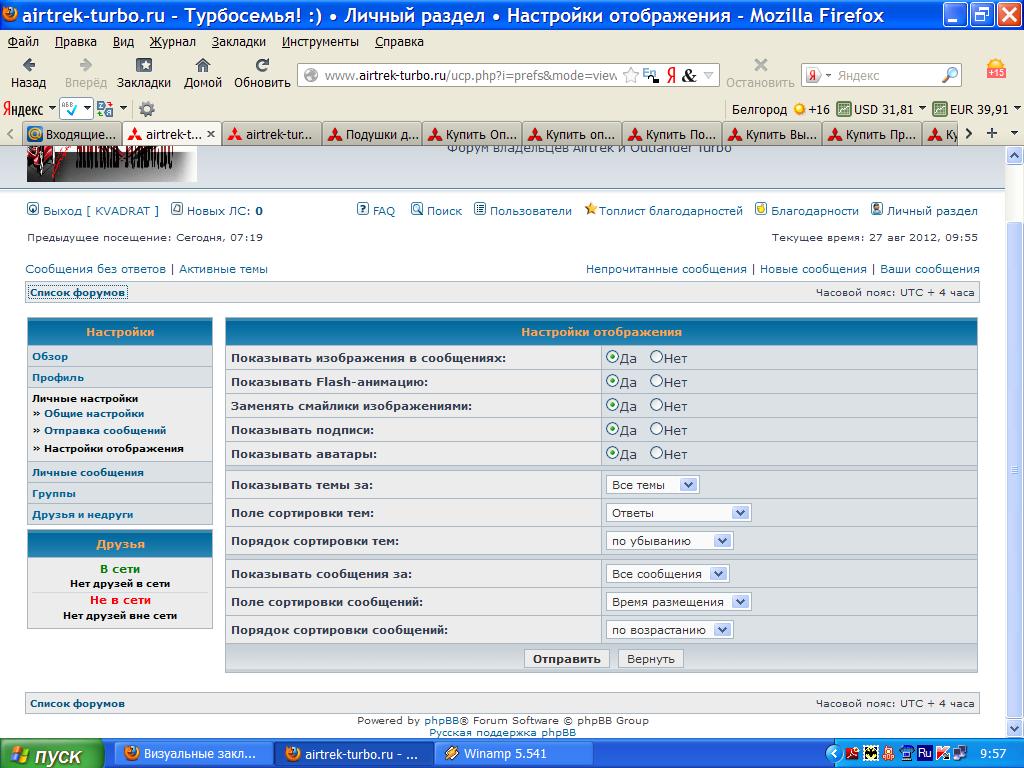This screenshot has height=768, width=1024.
Task: Select Нет for showing Flash animation
Action: (x=657, y=381)
